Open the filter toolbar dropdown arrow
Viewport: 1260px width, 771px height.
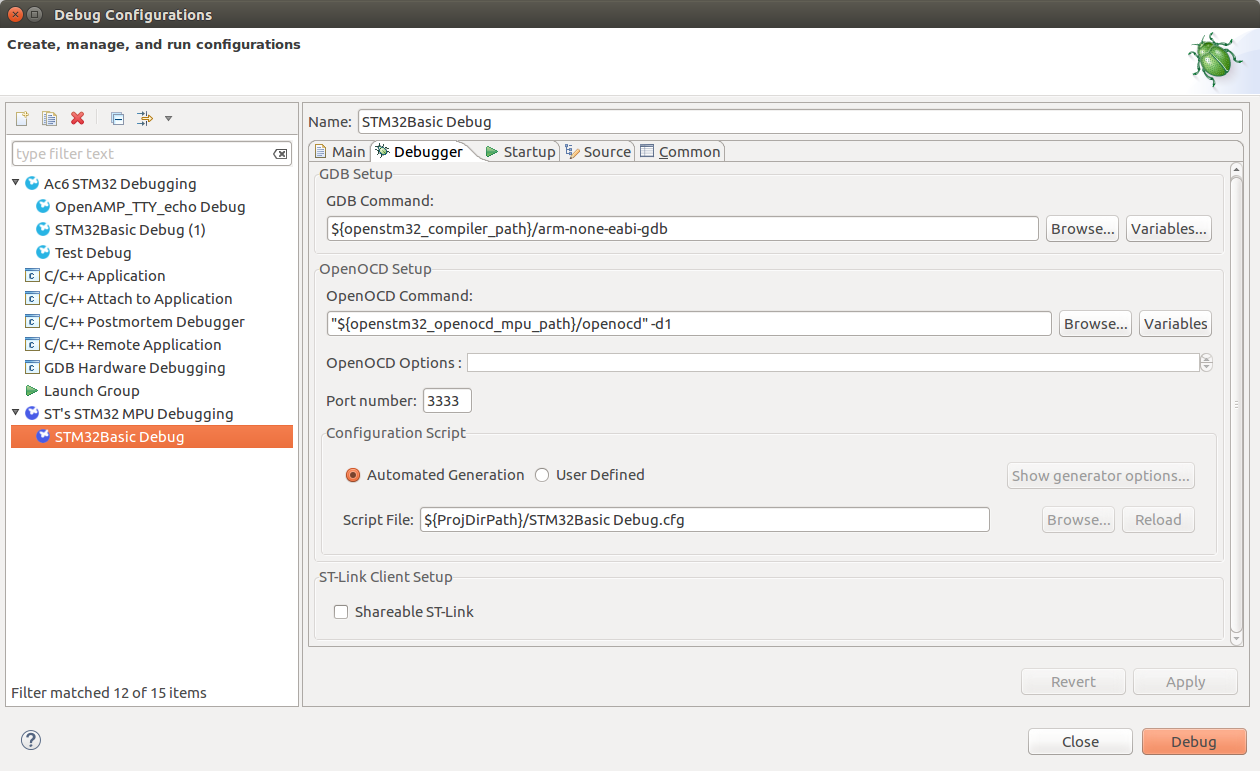coord(168,119)
